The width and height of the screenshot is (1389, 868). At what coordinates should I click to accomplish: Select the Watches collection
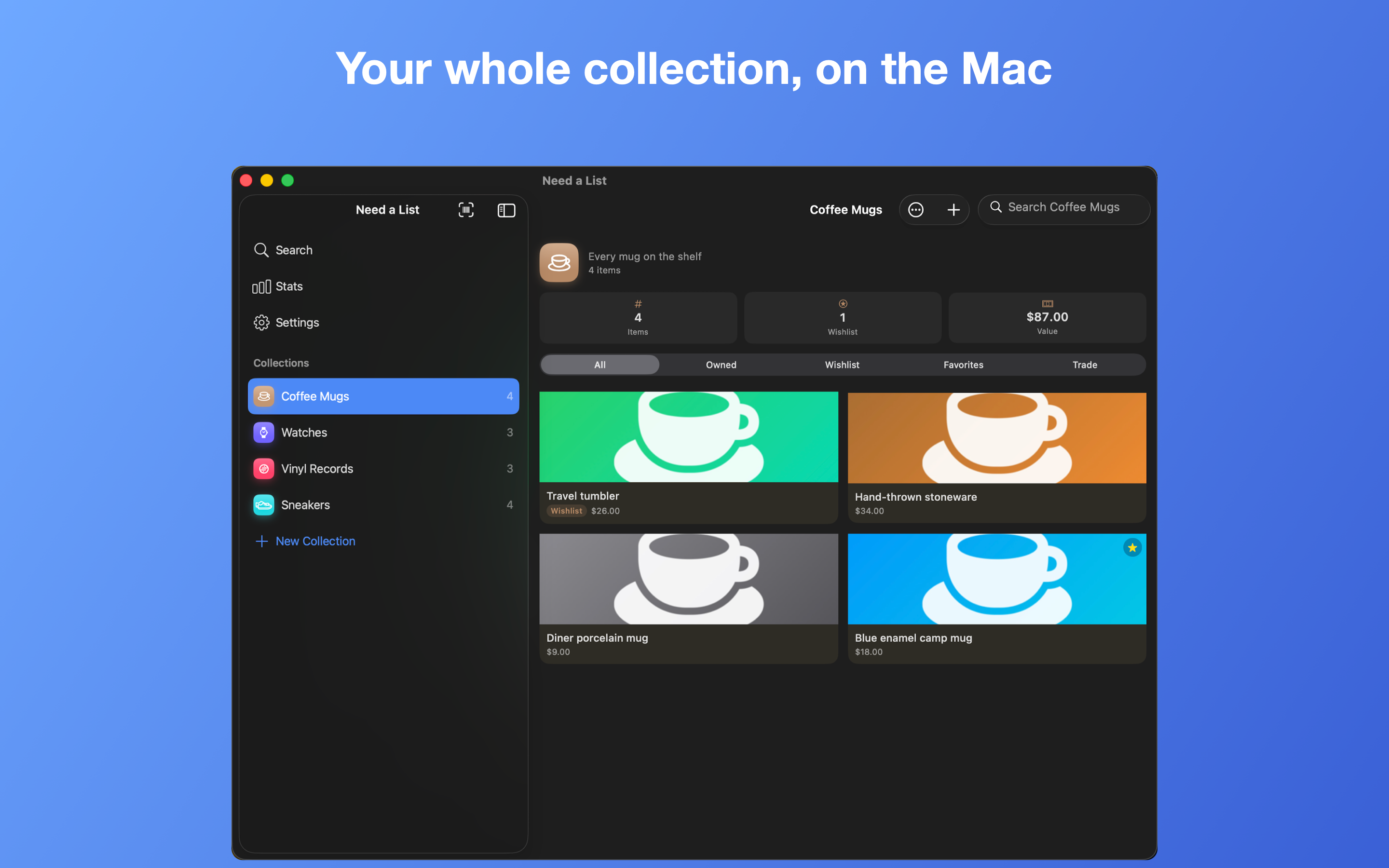[383, 432]
